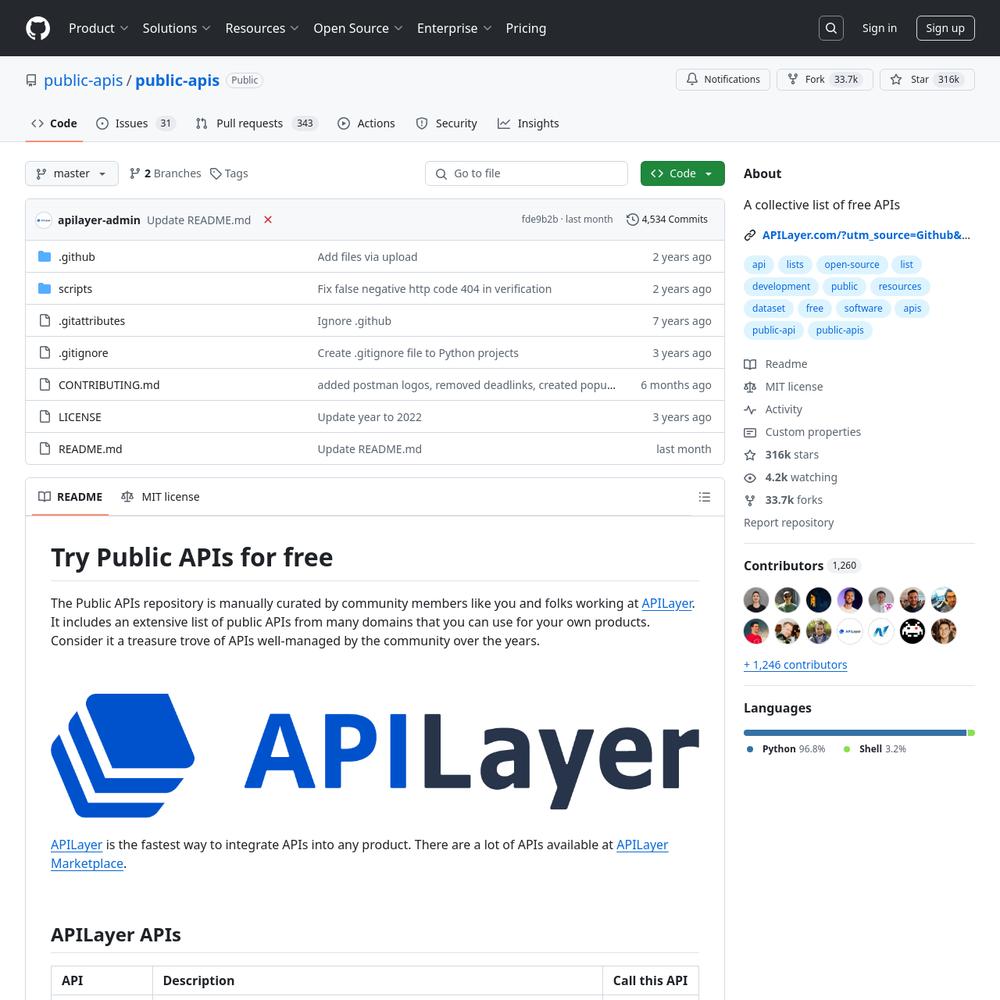
Task: Expand the Product menu
Action: tap(98, 28)
